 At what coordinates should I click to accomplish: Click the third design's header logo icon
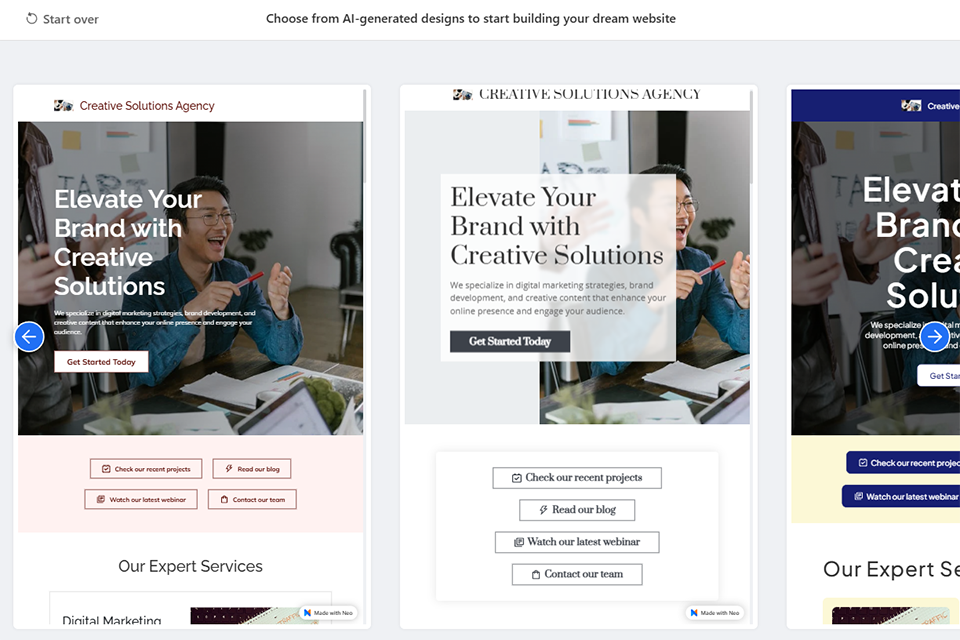(911, 105)
